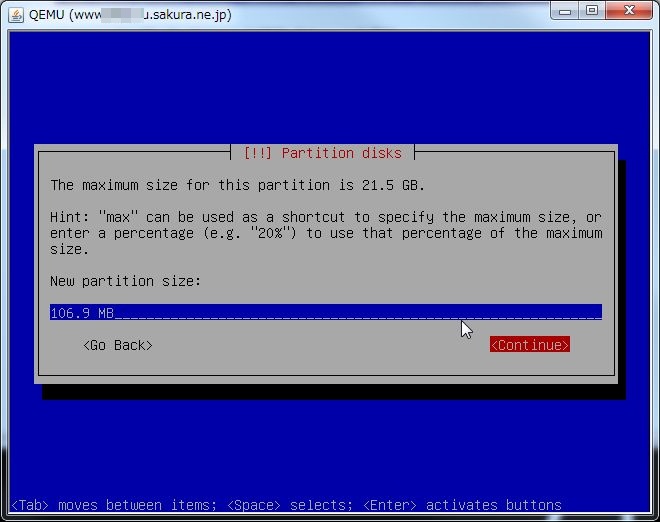The width and height of the screenshot is (660, 522).
Task: Maximize the QEMU window
Action: click(592, 11)
